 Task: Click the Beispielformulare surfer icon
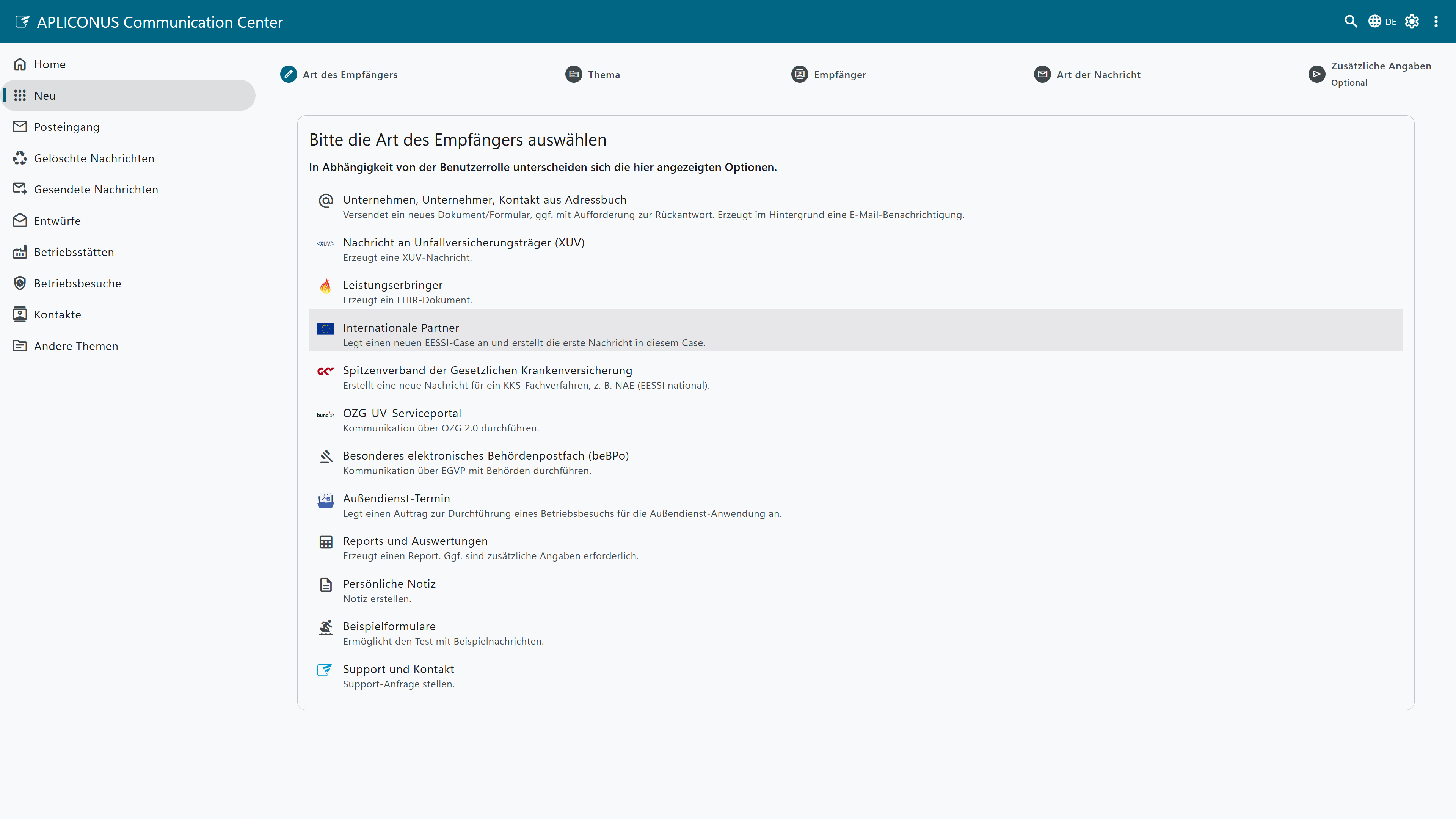[326, 628]
